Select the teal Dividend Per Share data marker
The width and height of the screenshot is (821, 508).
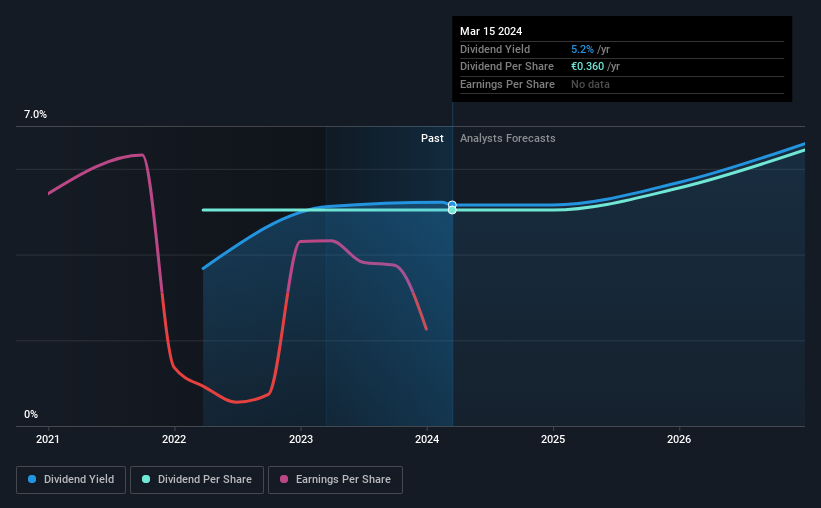click(452, 210)
